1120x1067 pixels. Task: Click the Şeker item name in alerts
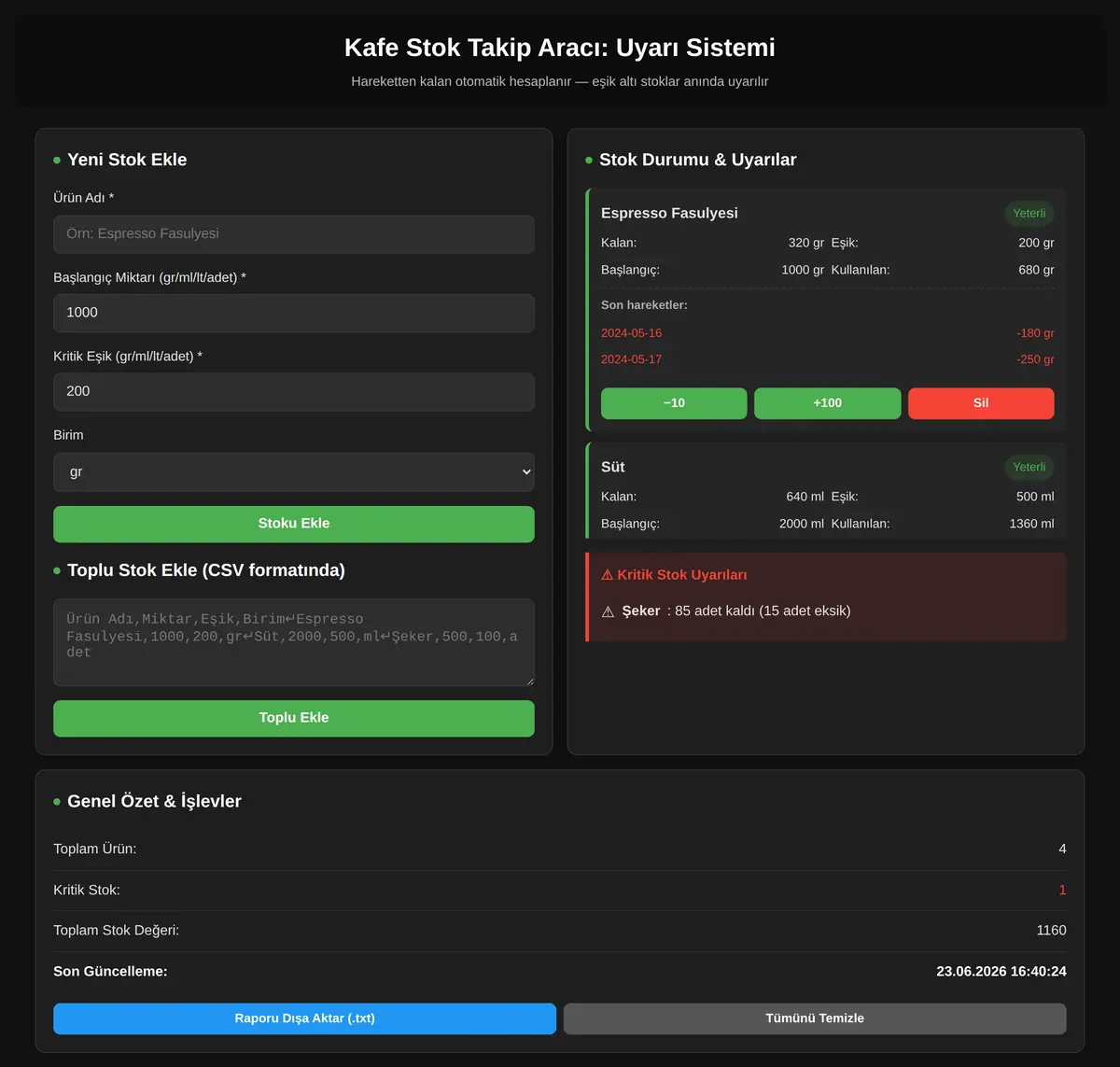(641, 611)
